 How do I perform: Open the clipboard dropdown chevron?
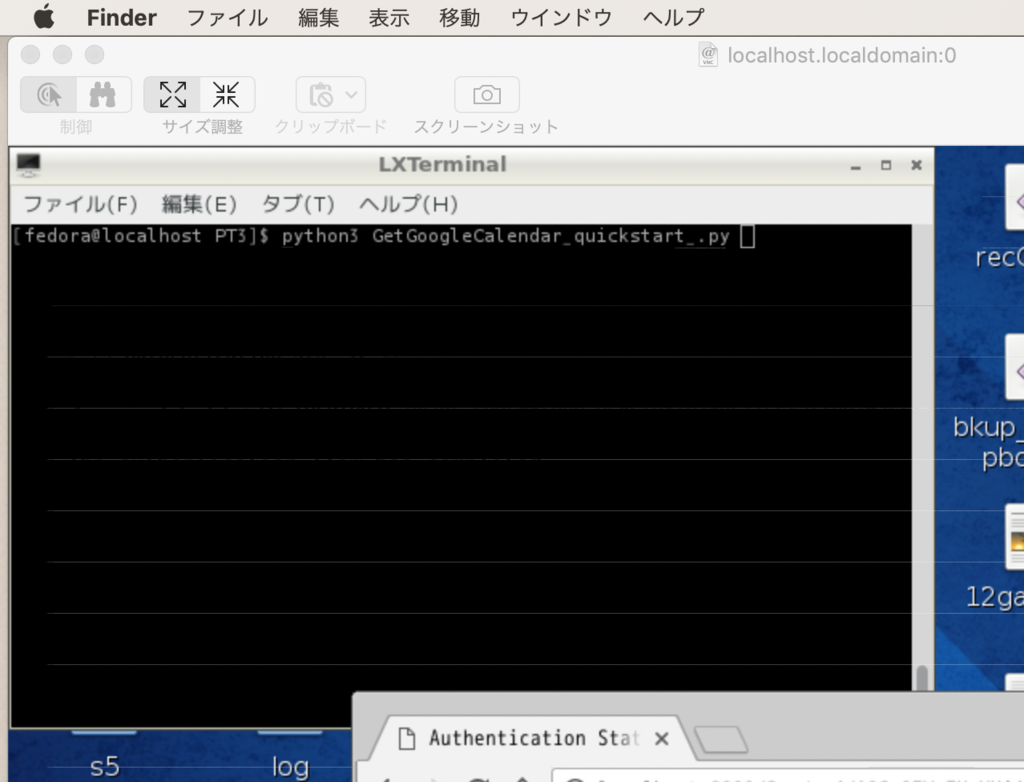tap(349, 93)
